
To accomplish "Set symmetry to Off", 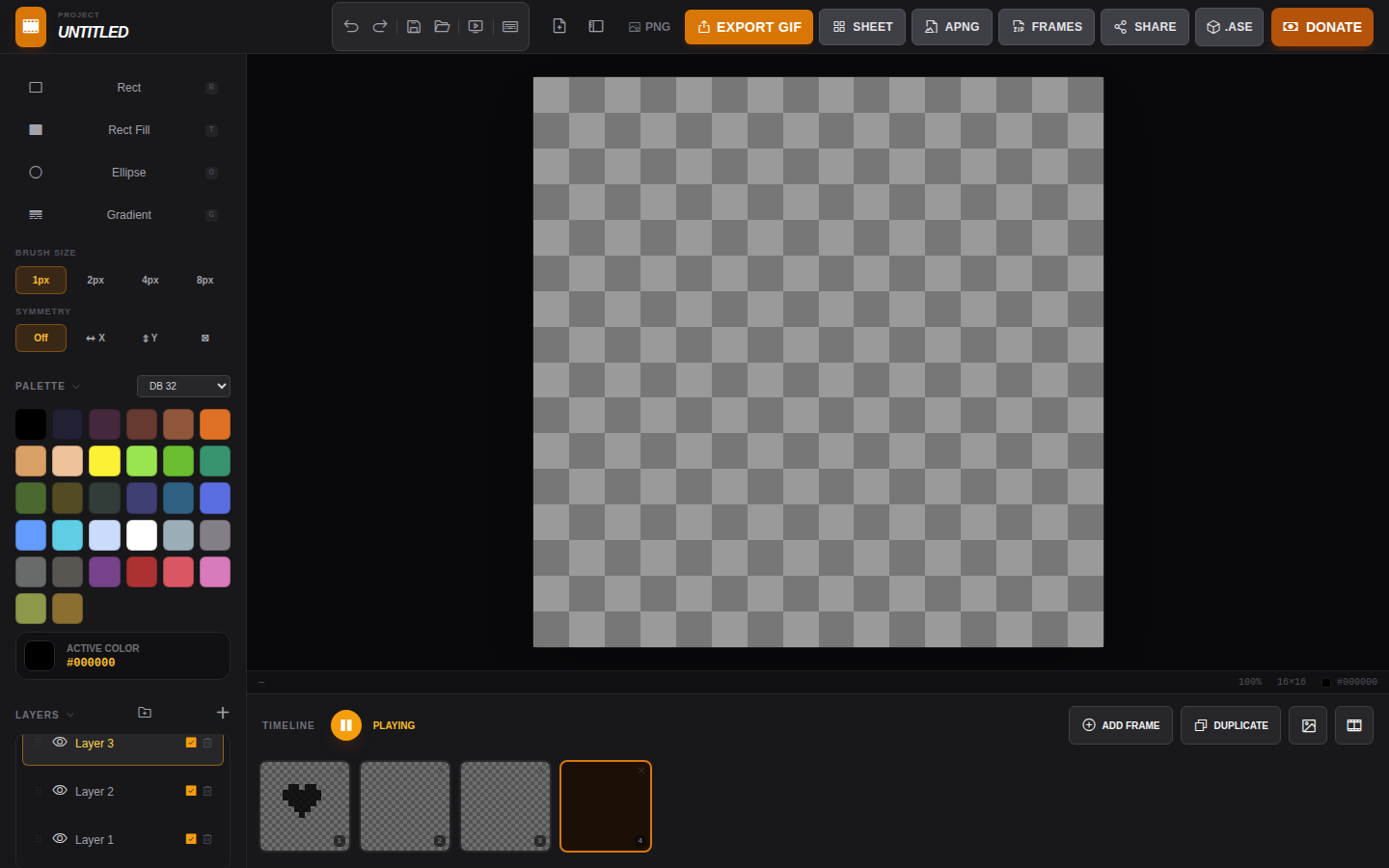I will point(41,339).
